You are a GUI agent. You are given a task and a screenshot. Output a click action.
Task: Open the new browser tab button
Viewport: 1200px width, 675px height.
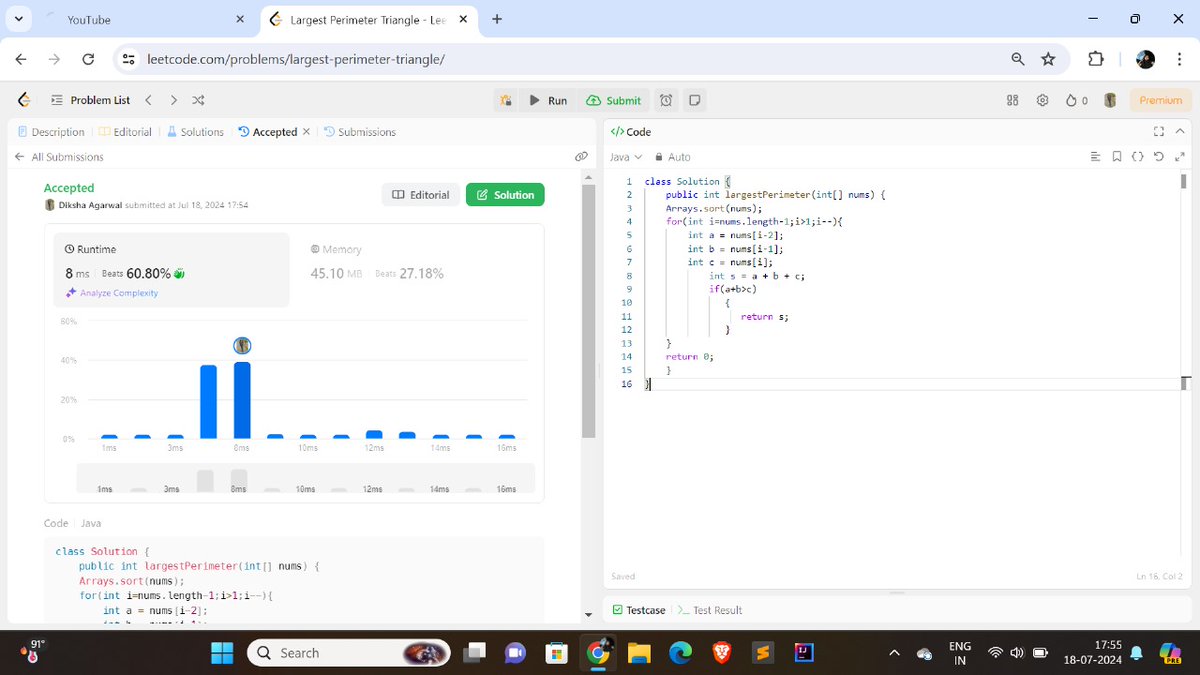pyautogui.click(x=497, y=19)
